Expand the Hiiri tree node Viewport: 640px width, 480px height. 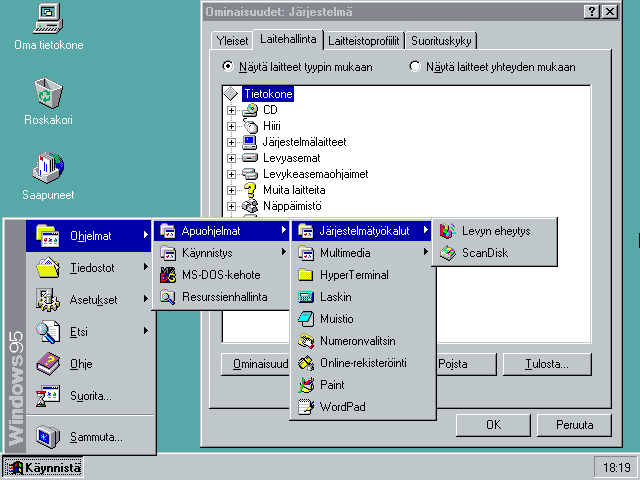point(231,126)
